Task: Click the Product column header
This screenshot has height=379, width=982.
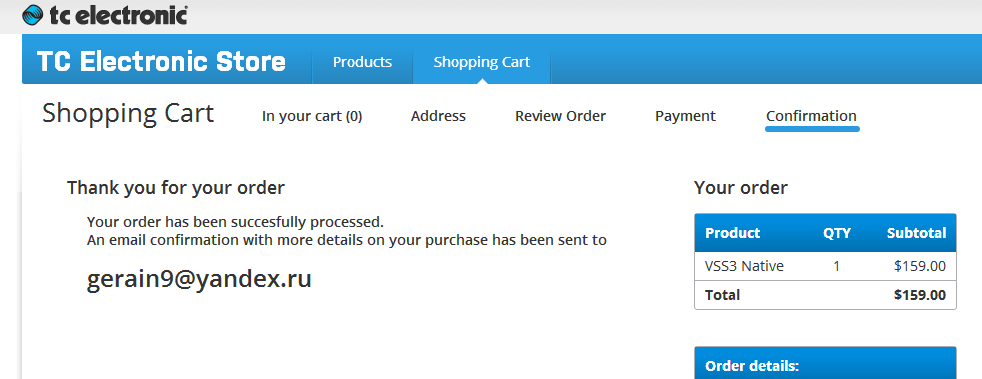Action: click(x=733, y=233)
